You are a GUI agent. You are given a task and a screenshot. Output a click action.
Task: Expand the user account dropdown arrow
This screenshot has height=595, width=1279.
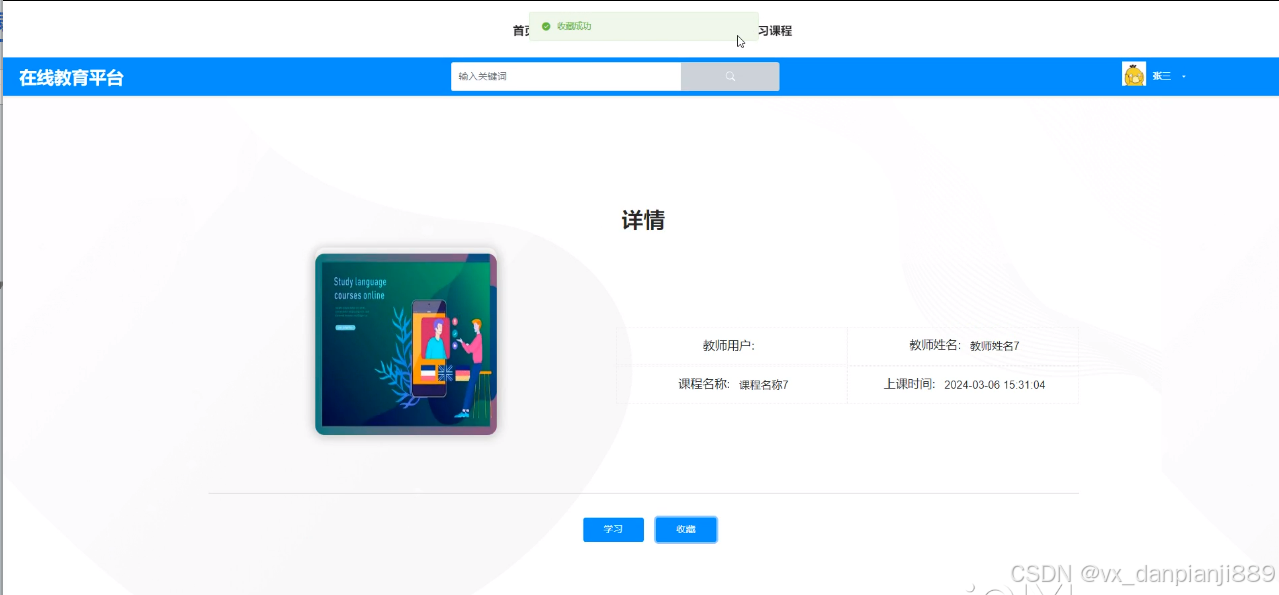click(x=1184, y=76)
